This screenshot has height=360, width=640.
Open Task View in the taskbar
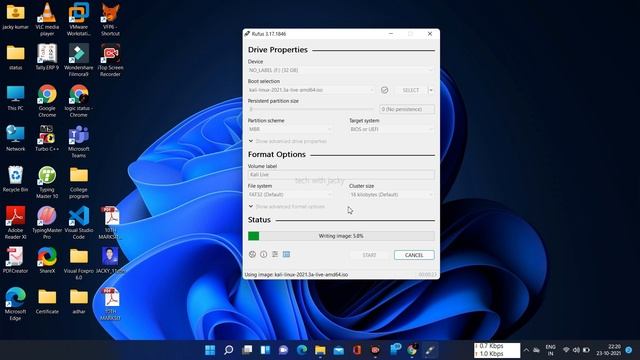[247, 350]
